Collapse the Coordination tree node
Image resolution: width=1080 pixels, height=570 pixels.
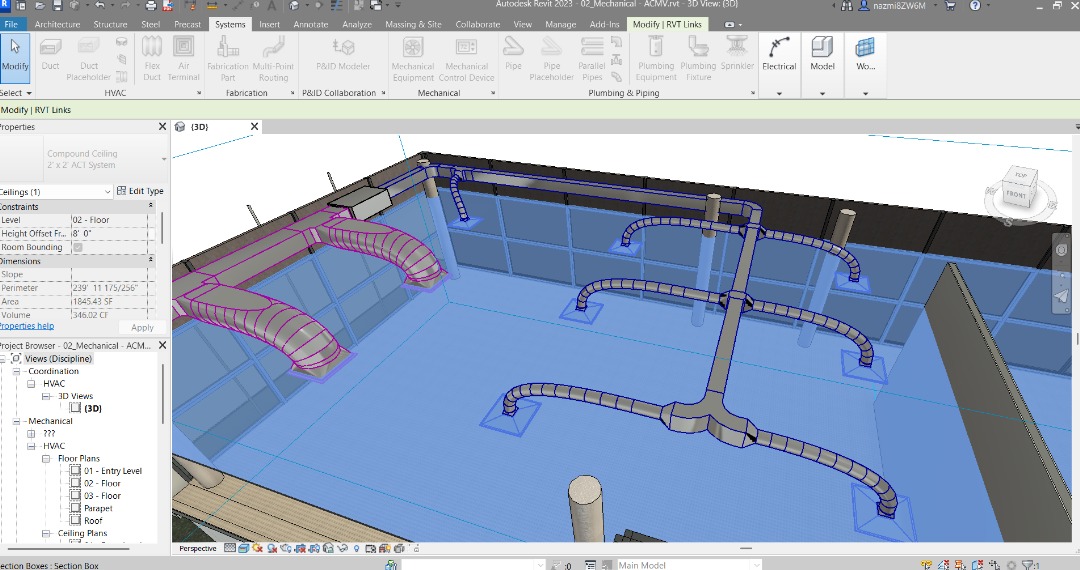tap(17, 371)
